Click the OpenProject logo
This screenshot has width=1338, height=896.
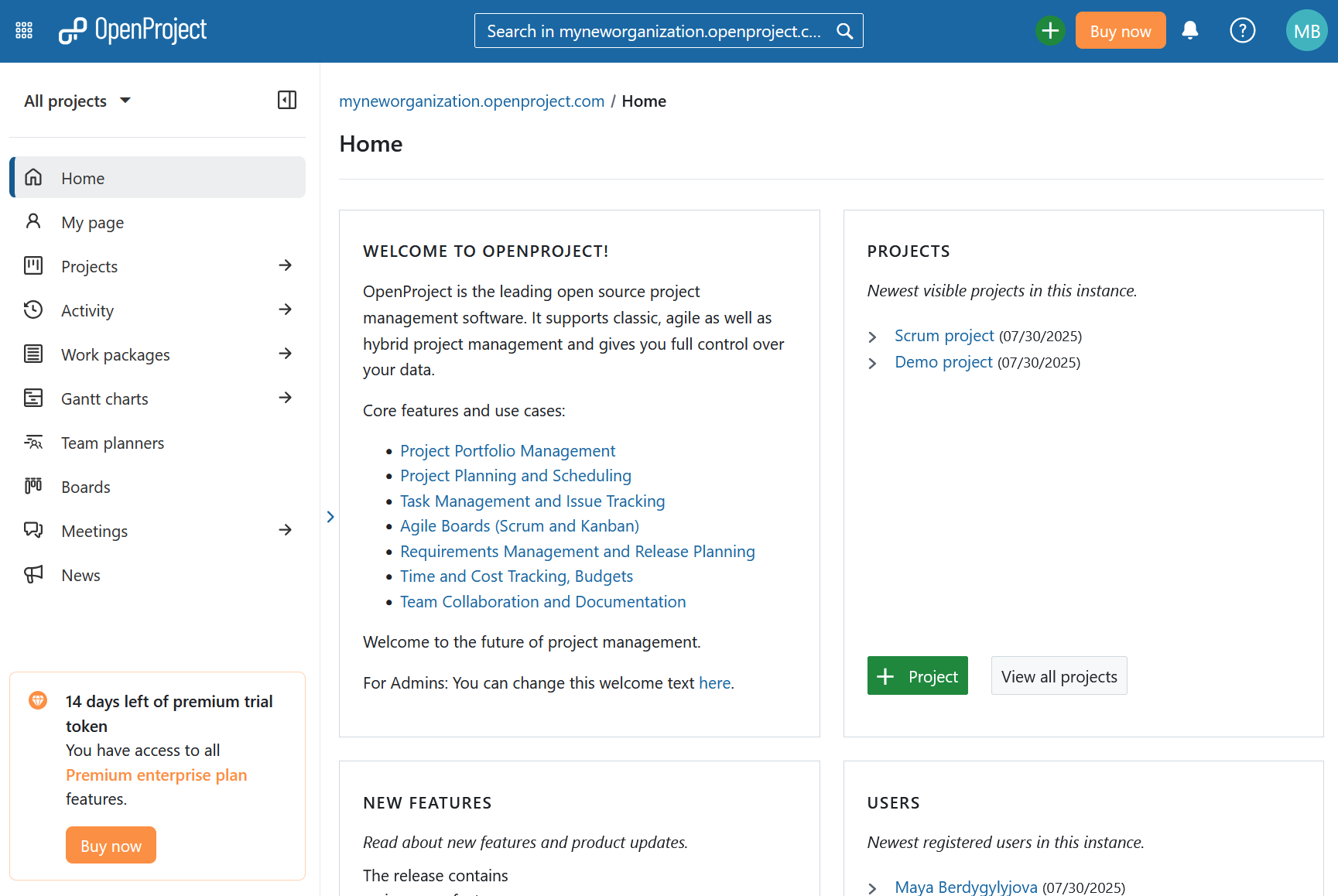[x=132, y=30]
